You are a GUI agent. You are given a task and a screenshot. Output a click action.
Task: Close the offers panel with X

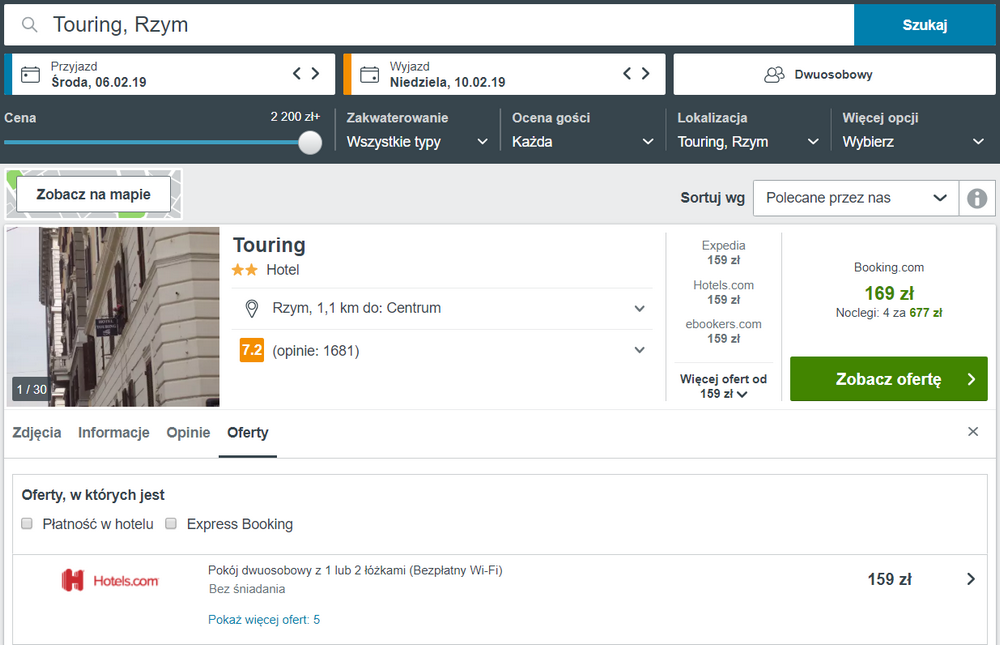[973, 432]
